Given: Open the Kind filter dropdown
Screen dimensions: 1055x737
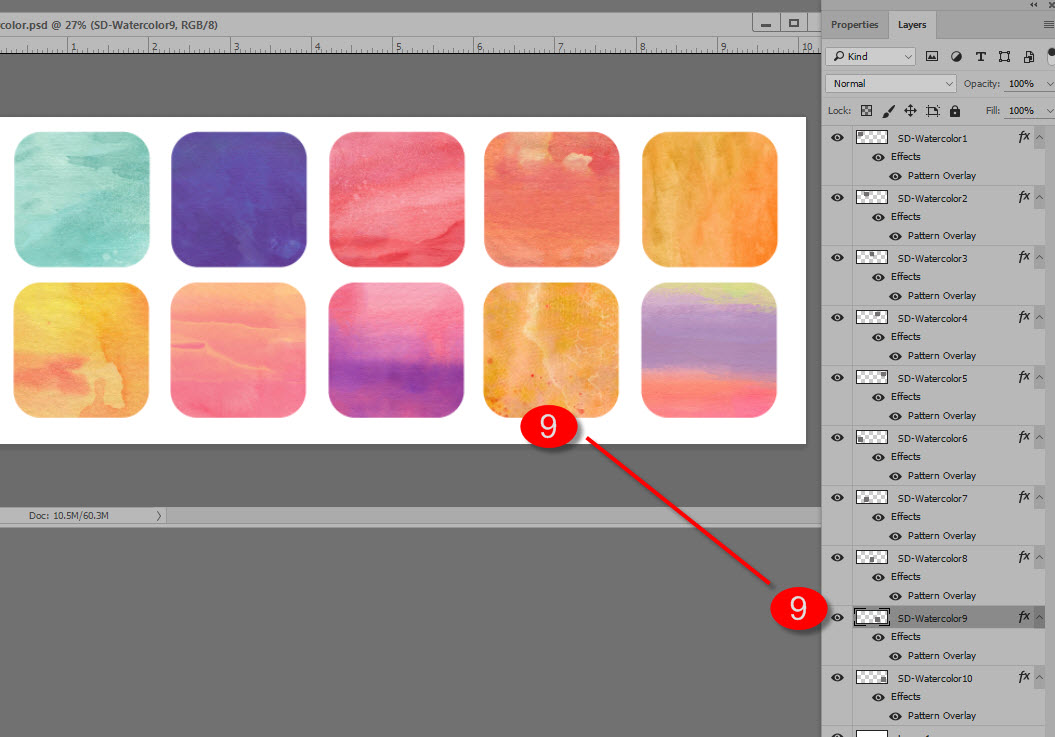Looking at the screenshot, I should click(x=871, y=57).
